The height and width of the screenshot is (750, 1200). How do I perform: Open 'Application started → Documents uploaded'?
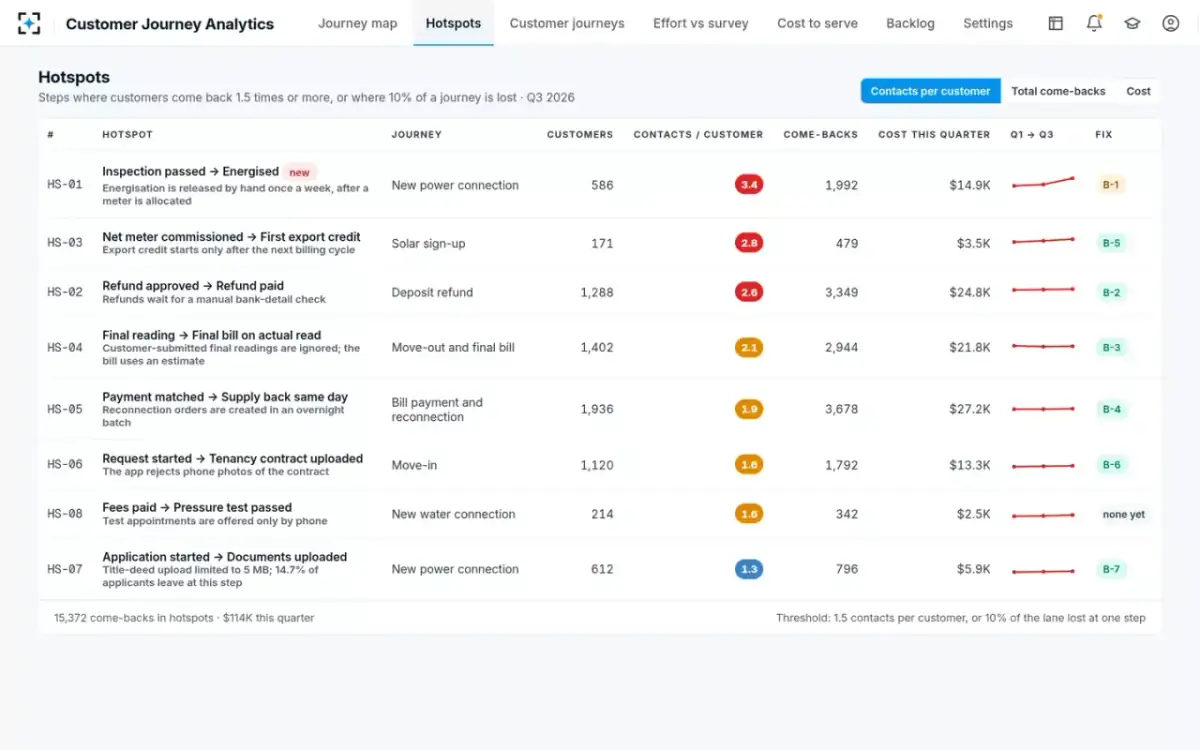pyautogui.click(x=225, y=557)
